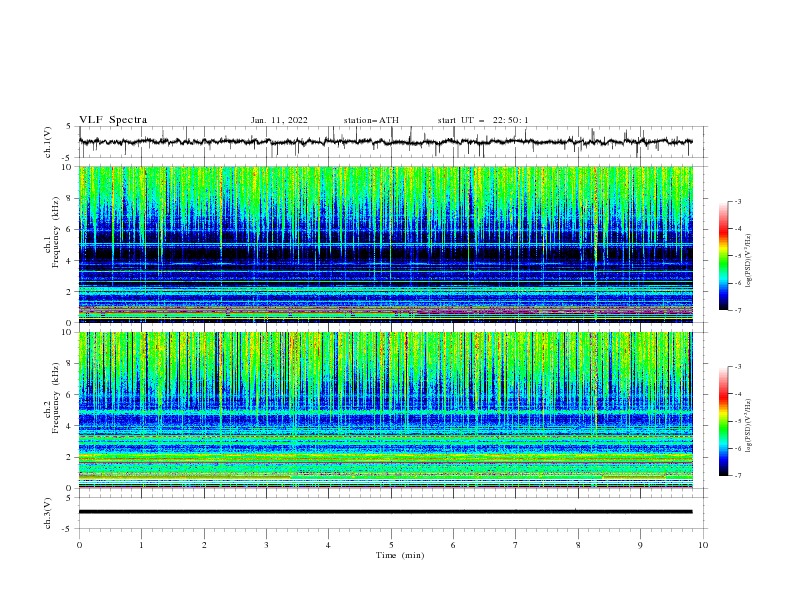Select the date label "Jan. 11, 2022"
This screenshot has width=792, height=612.
[279, 120]
